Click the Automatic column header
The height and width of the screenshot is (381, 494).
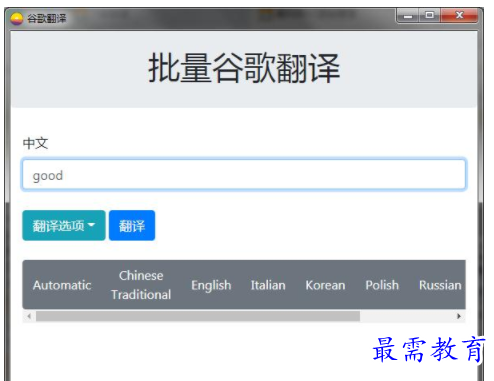click(x=62, y=285)
